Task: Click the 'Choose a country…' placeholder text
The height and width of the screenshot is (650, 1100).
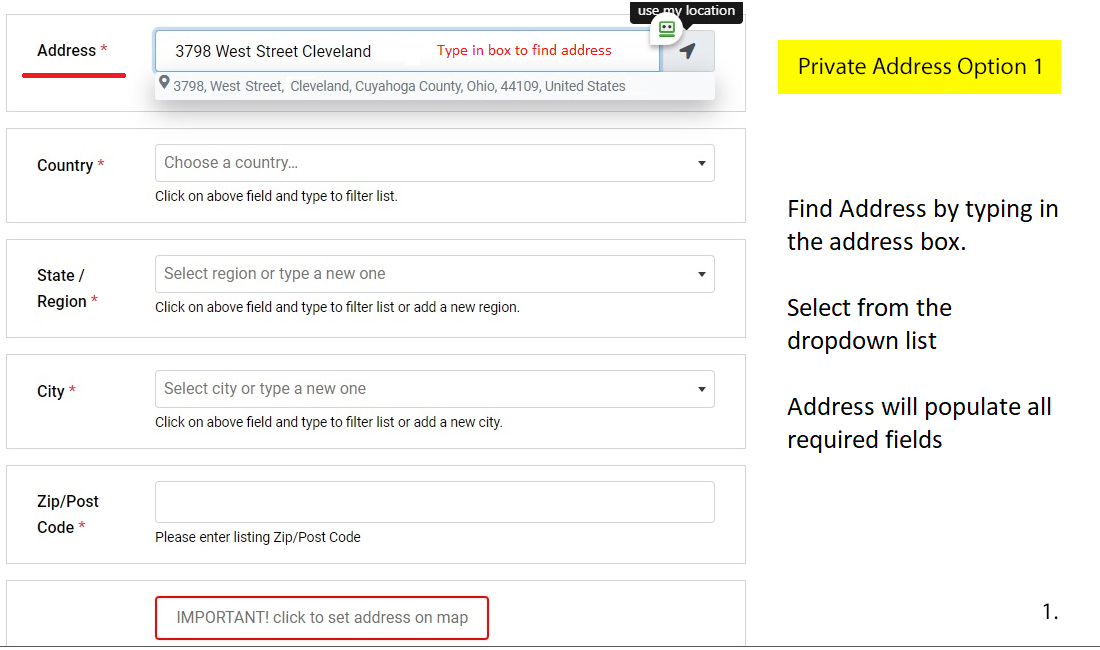Action: pyautogui.click(x=231, y=163)
